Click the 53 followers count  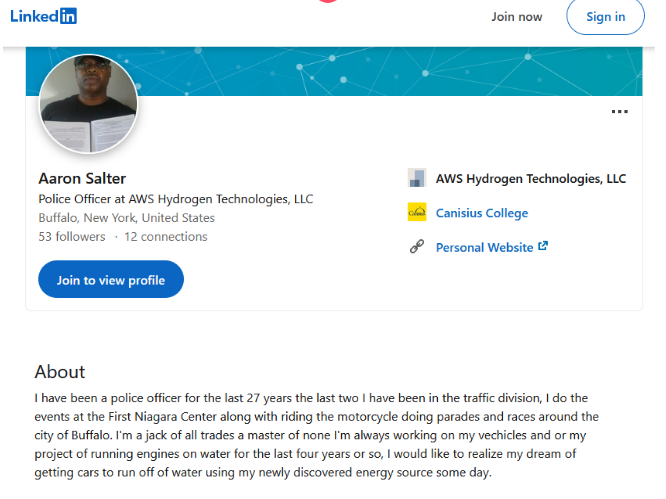(71, 237)
